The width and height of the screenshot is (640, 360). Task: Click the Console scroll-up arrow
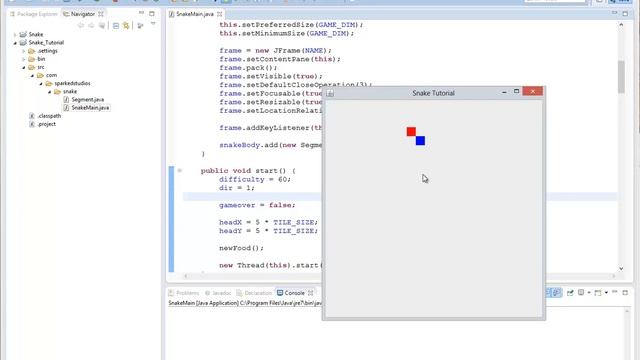click(627, 311)
